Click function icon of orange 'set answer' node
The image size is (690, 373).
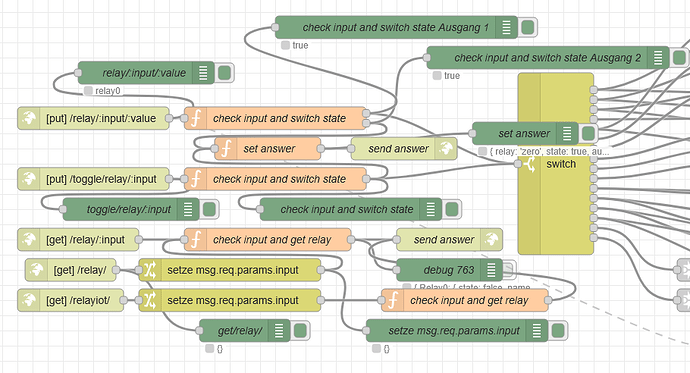226,149
